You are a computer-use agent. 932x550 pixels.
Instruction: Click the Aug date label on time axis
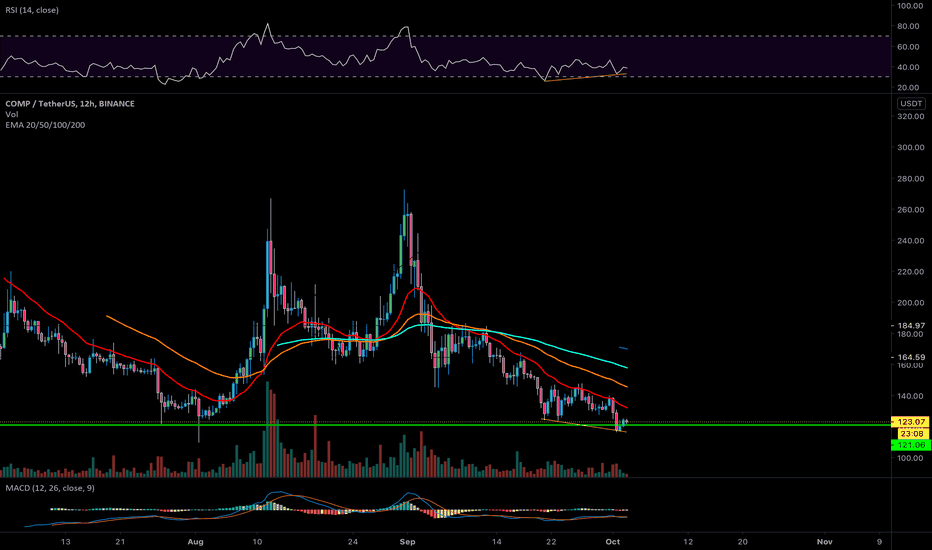pyautogui.click(x=195, y=542)
